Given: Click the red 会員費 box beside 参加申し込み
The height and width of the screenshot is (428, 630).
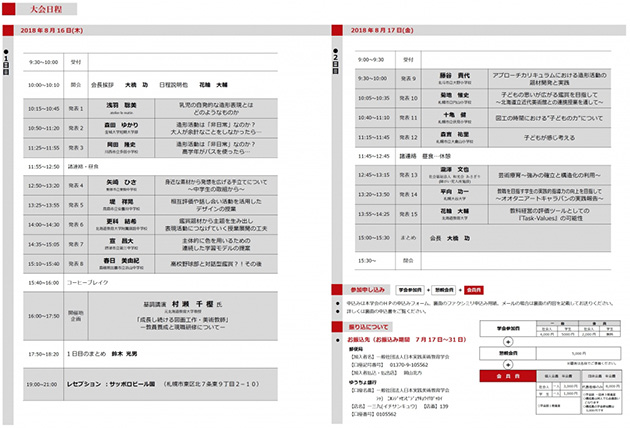Looking at the screenshot, I should pos(474,290).
